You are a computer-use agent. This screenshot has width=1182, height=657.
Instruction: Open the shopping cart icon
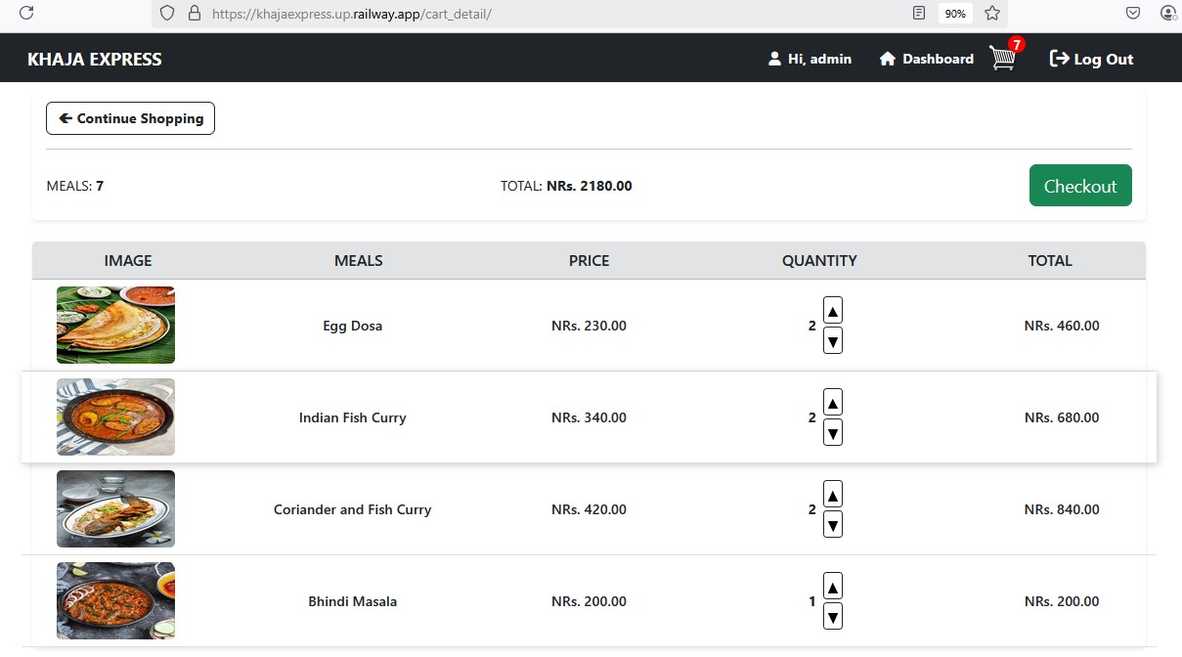coord(1003,59)
